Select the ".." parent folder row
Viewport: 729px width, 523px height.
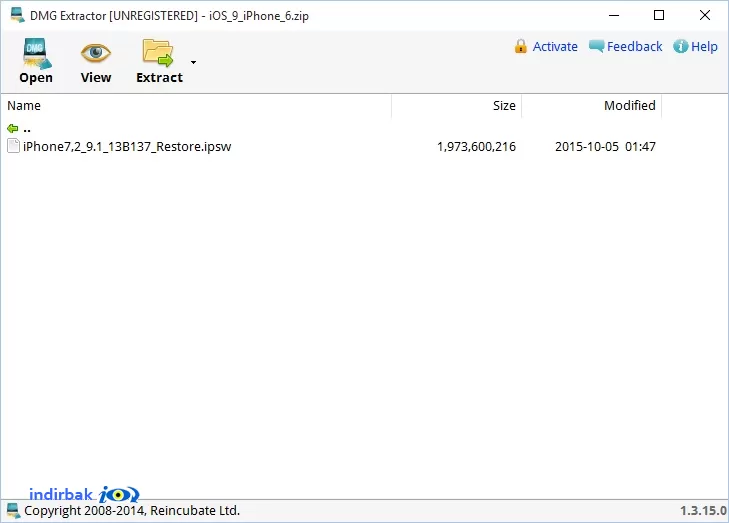click(x=332, y=129)
